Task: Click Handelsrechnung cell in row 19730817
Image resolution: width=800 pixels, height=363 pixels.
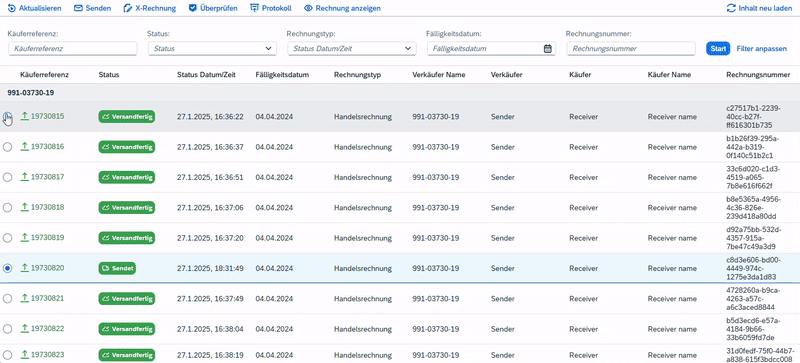Action: pos(363,177)
